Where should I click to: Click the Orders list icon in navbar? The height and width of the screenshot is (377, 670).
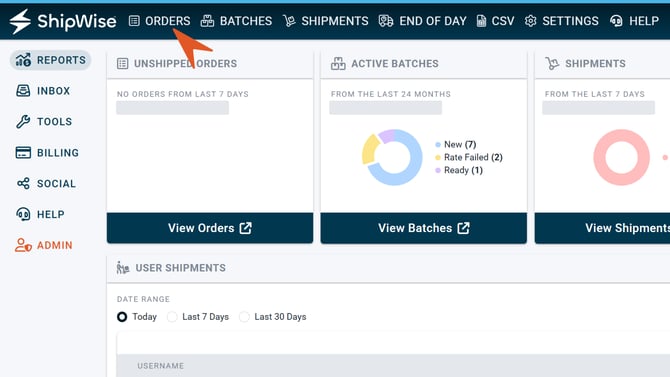click(134, 21)
